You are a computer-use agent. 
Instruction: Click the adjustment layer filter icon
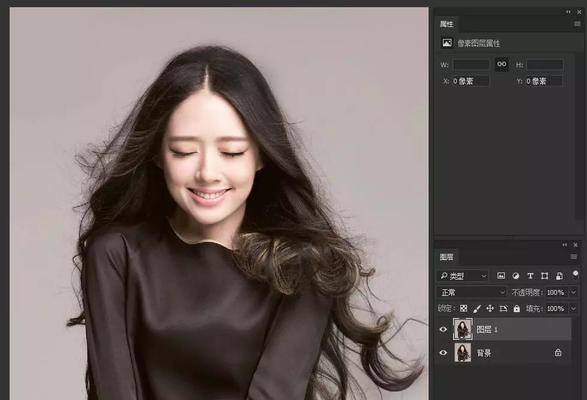(515, 276)
